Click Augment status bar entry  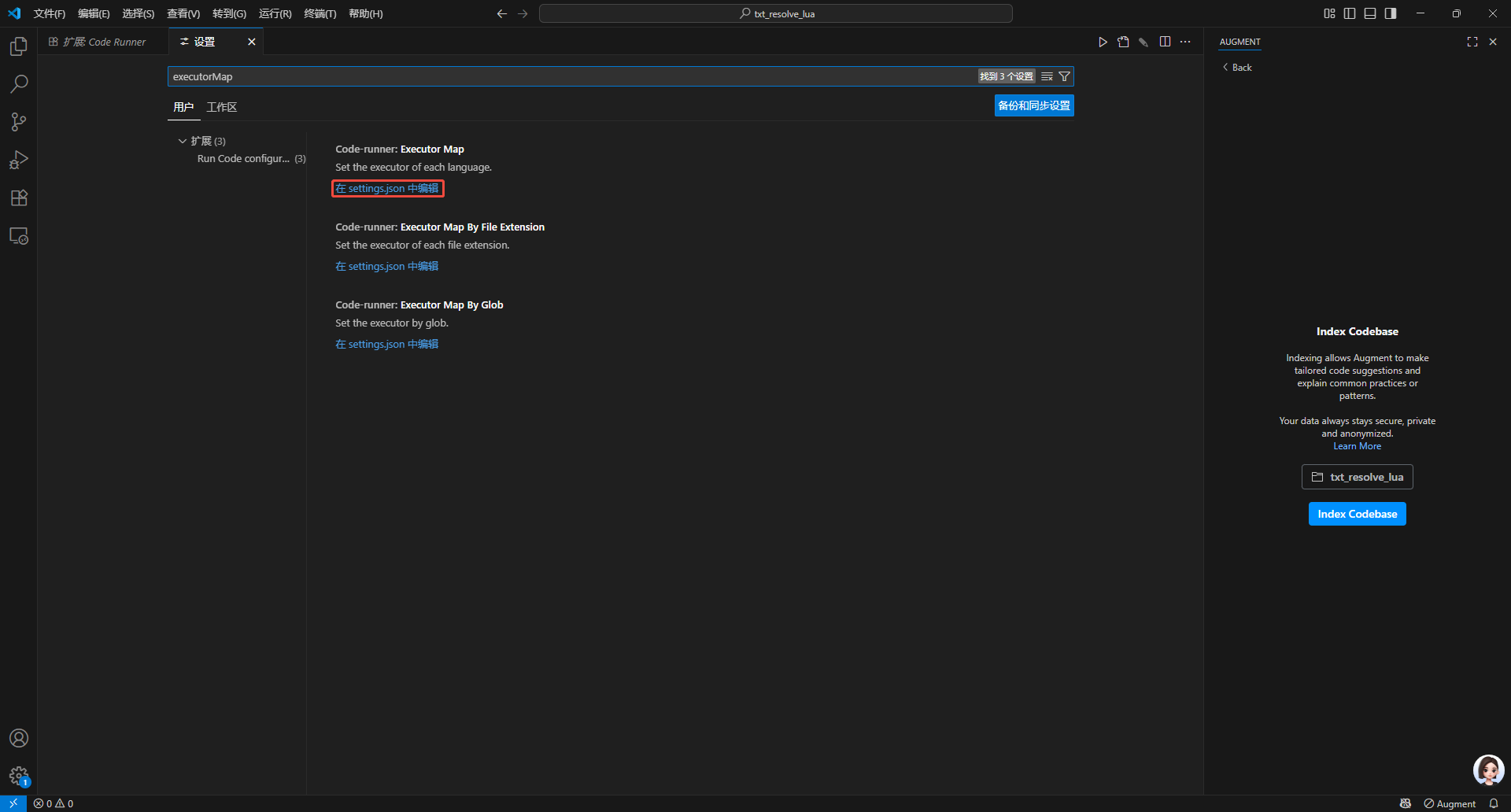click(x=1450, y=803)
